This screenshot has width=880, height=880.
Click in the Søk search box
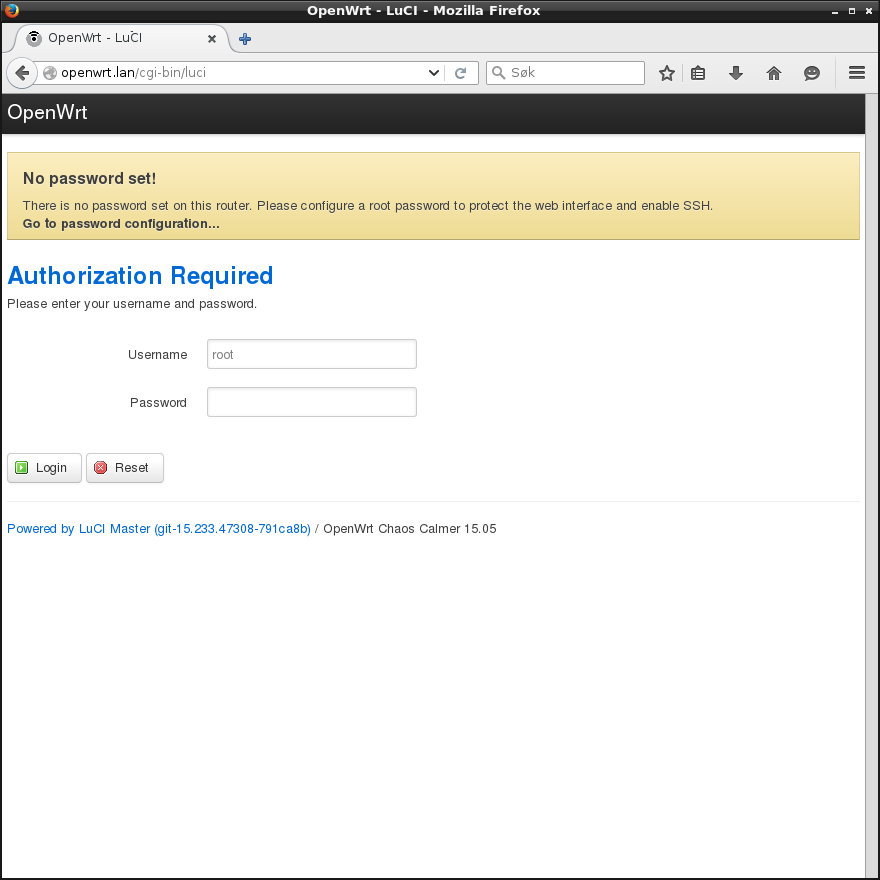(x=565, y=73)
